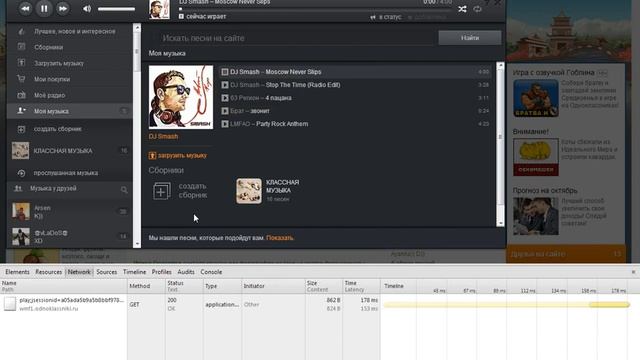640x360 pixels.
Task: Click the 'Друзья на сайте' orange bar
Action: point(566,254)
